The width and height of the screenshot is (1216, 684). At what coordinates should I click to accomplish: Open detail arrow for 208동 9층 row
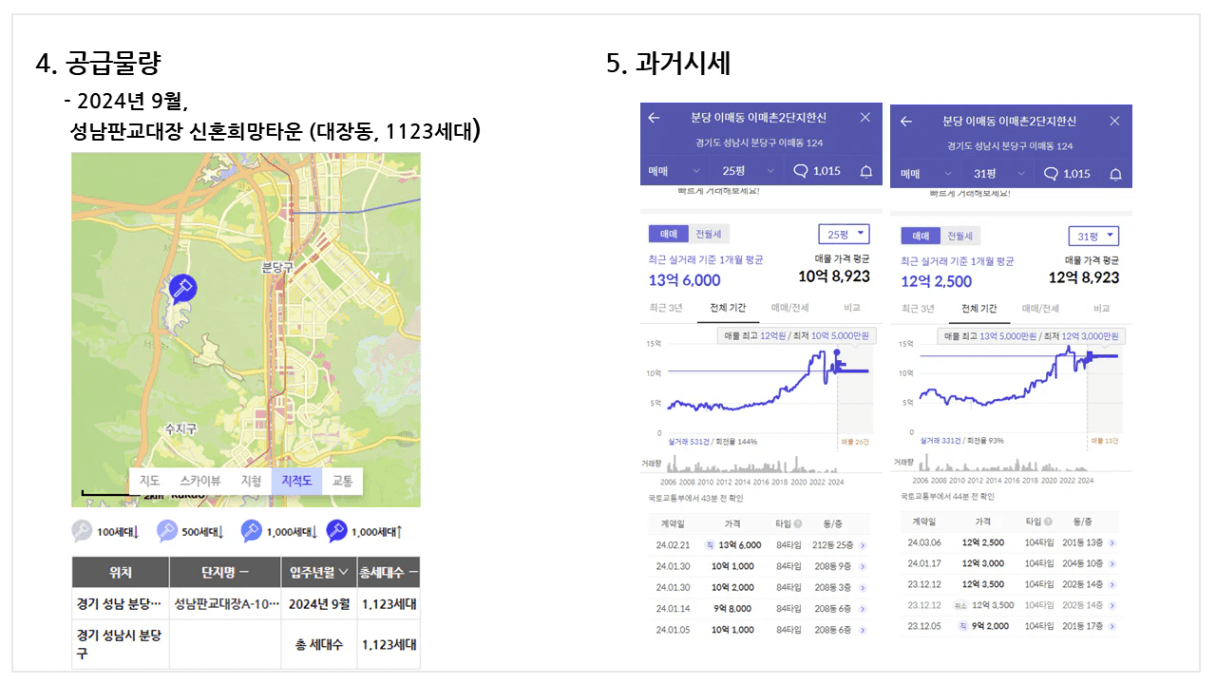(862, 566)
